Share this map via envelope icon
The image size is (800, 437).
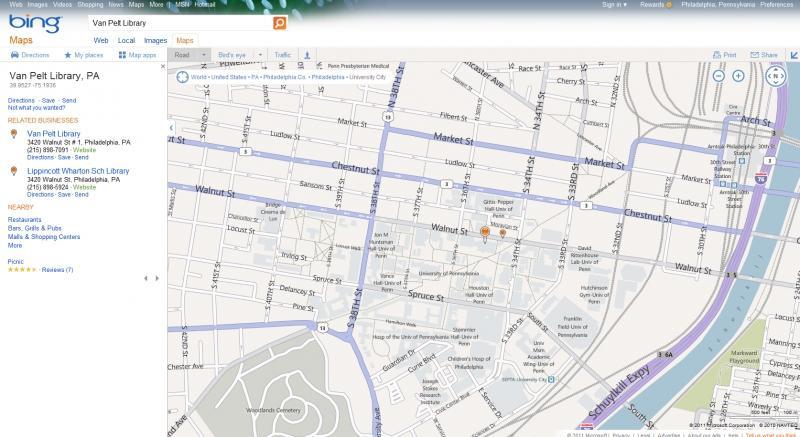click(x=764, y=55)
